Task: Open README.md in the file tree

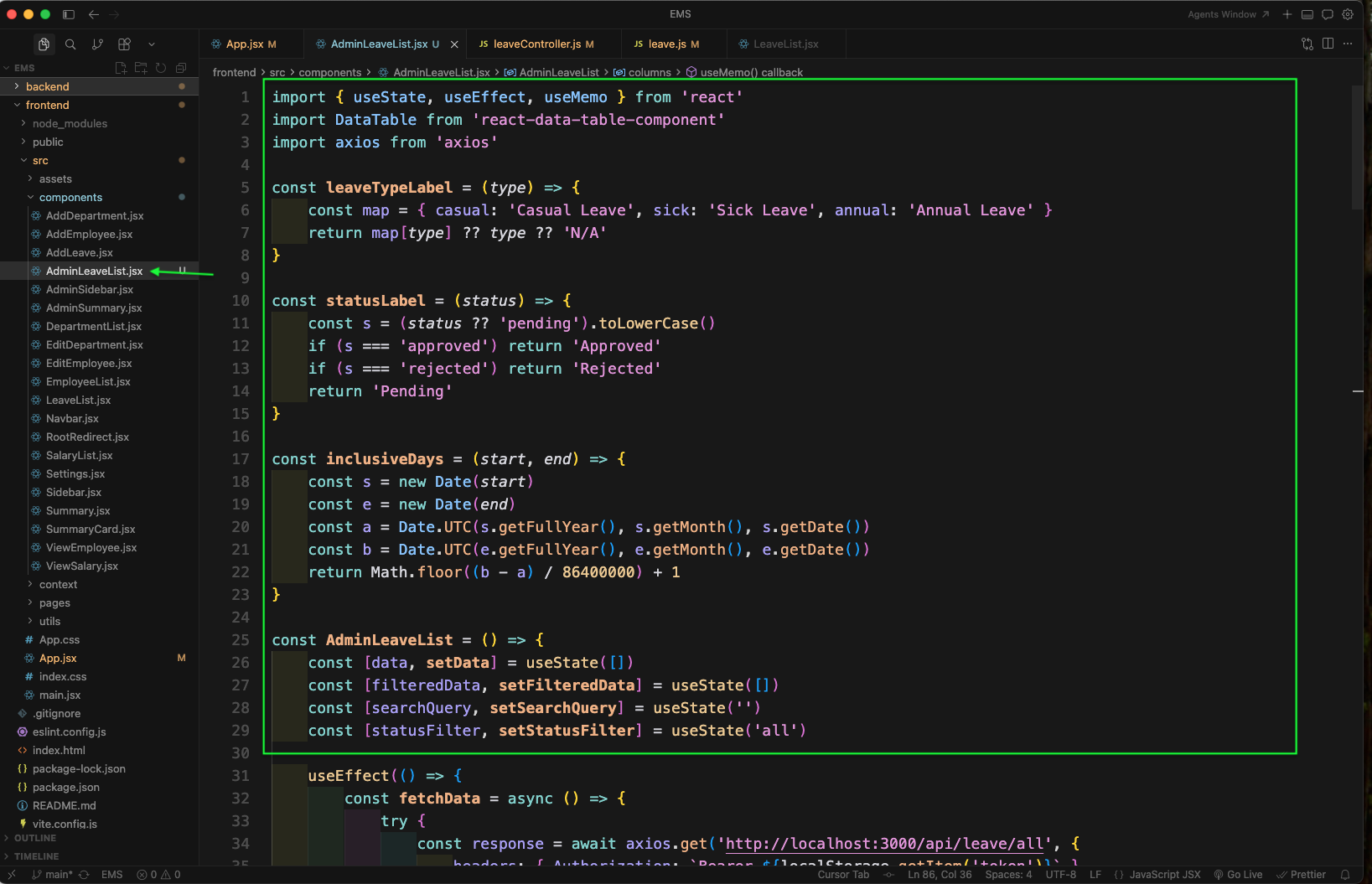Action: (99, 805)
